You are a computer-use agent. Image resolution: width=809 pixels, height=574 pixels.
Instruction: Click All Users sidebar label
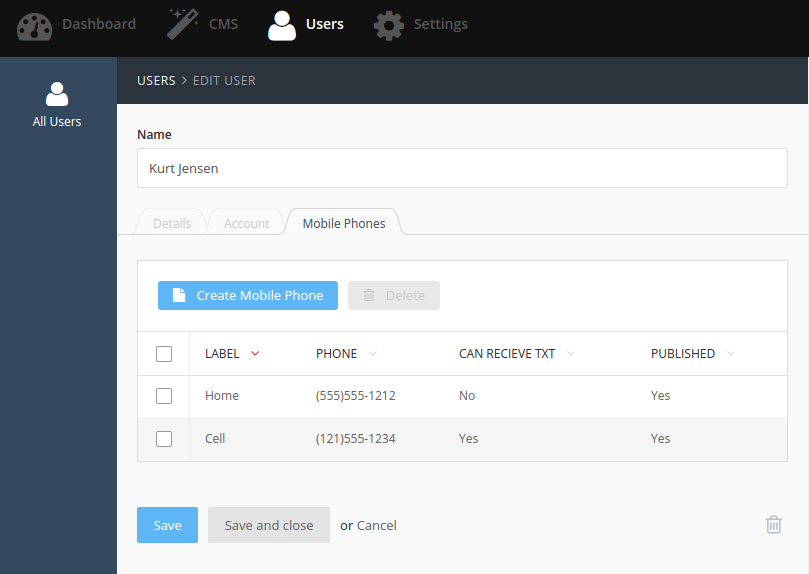(57, 121)
